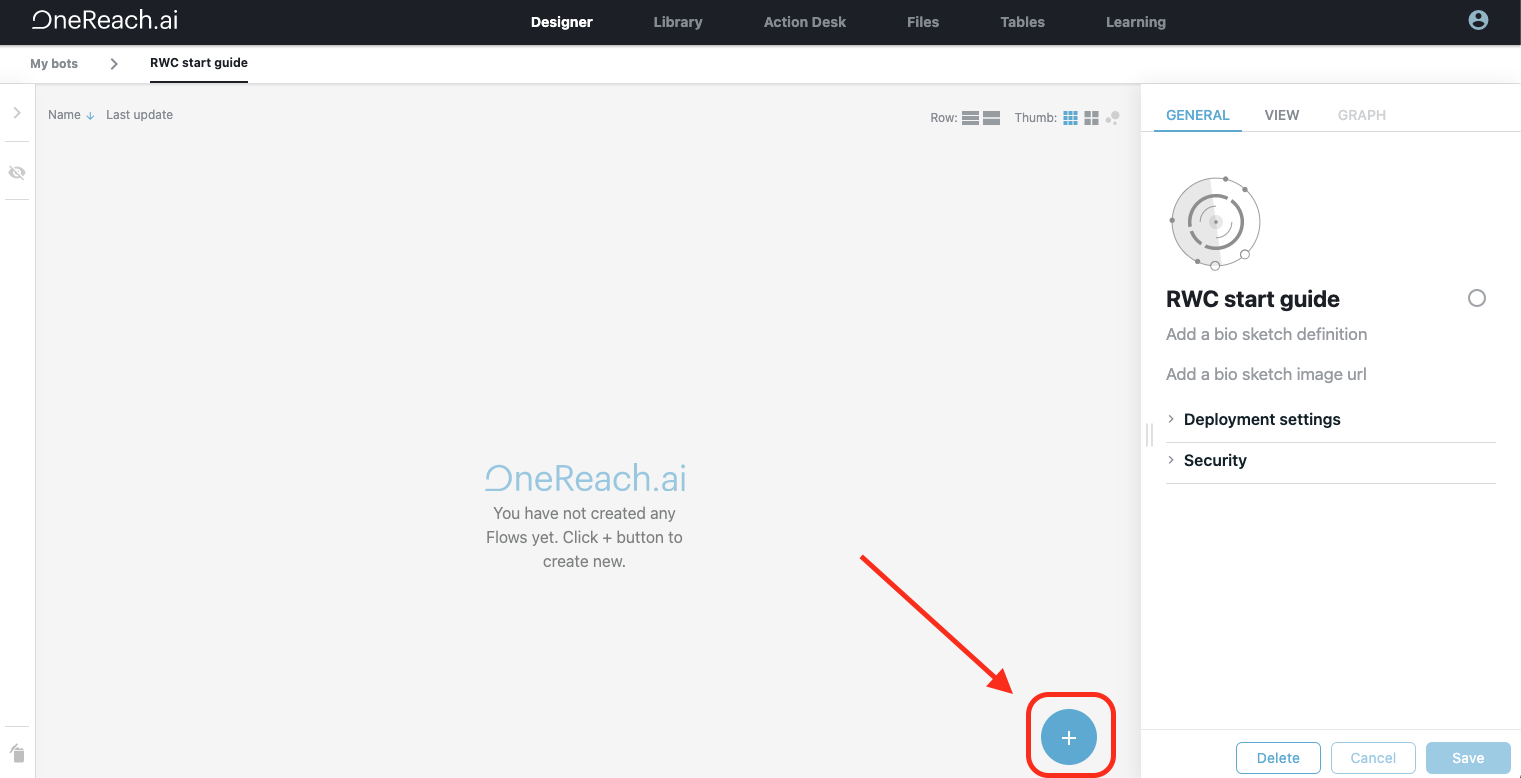The height and width of the screenshot is (778, 1521).
Task: Open the Designer menu
Action: pyautogui.click(x=561, y=22)
